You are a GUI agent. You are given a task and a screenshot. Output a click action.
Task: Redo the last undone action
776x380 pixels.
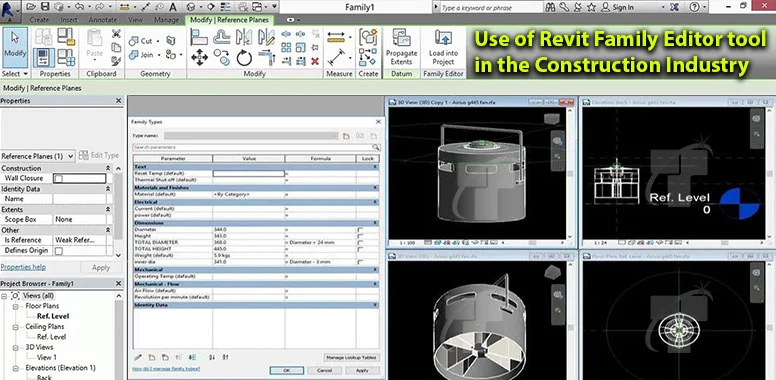101,7
